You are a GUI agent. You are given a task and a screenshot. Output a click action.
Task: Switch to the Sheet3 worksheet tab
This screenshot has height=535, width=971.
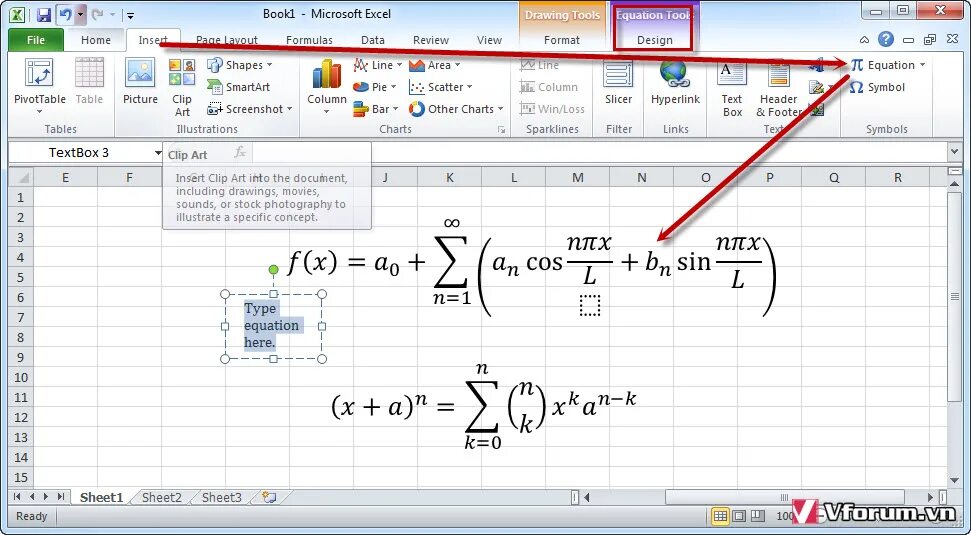coord(221,497)
